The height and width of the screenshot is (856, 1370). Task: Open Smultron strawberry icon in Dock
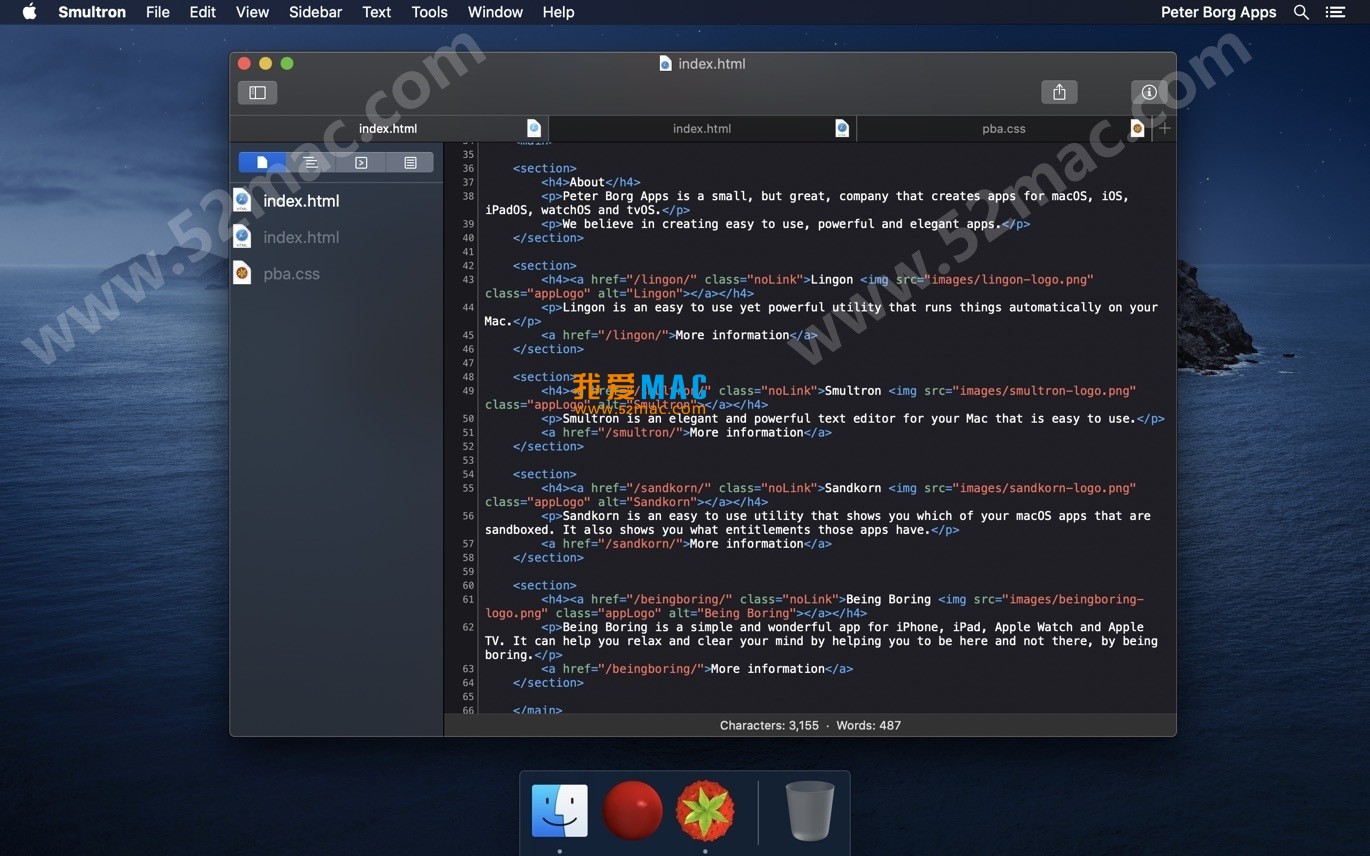pyautogui.click(x=705, y=810)
